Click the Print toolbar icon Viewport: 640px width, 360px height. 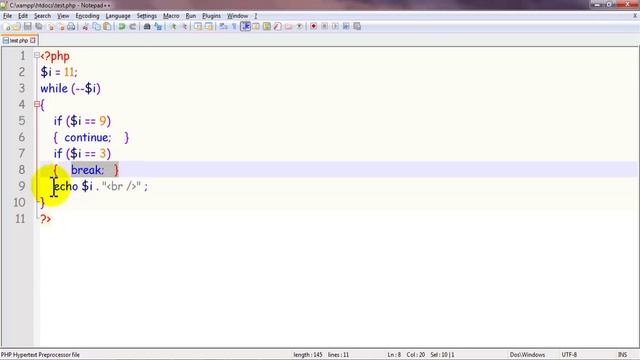[x=71, y=27]
